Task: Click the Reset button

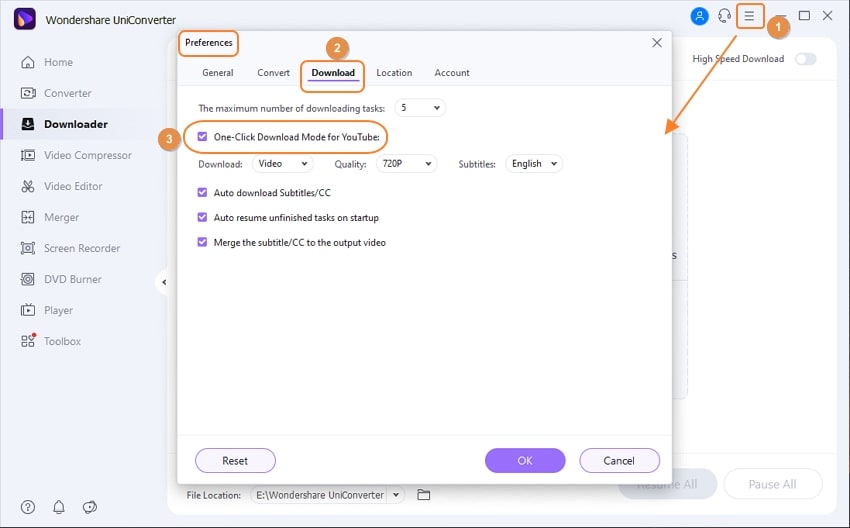Action: click(235, 461)
